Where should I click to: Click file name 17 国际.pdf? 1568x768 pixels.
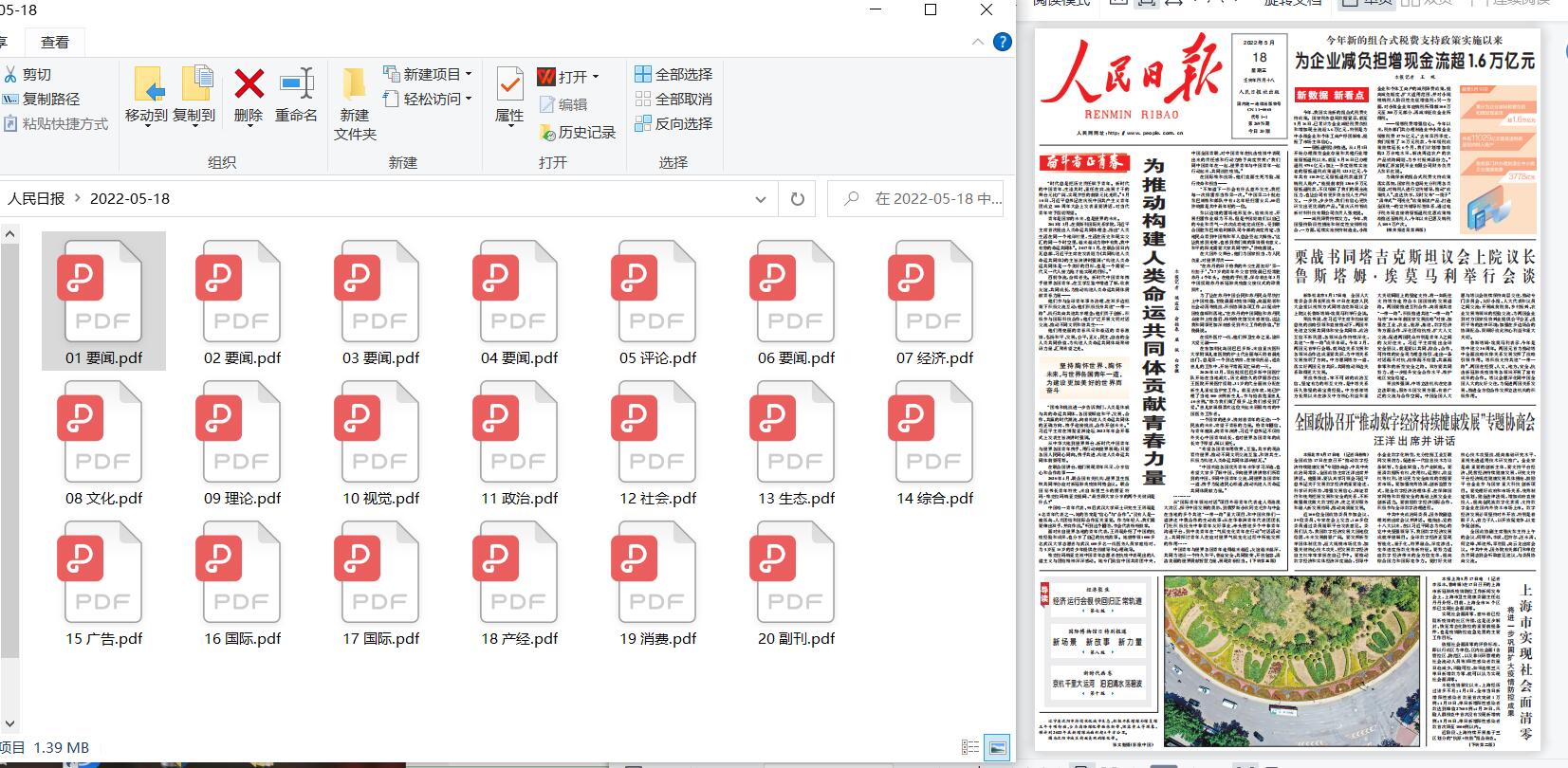[x=380, y=639]
